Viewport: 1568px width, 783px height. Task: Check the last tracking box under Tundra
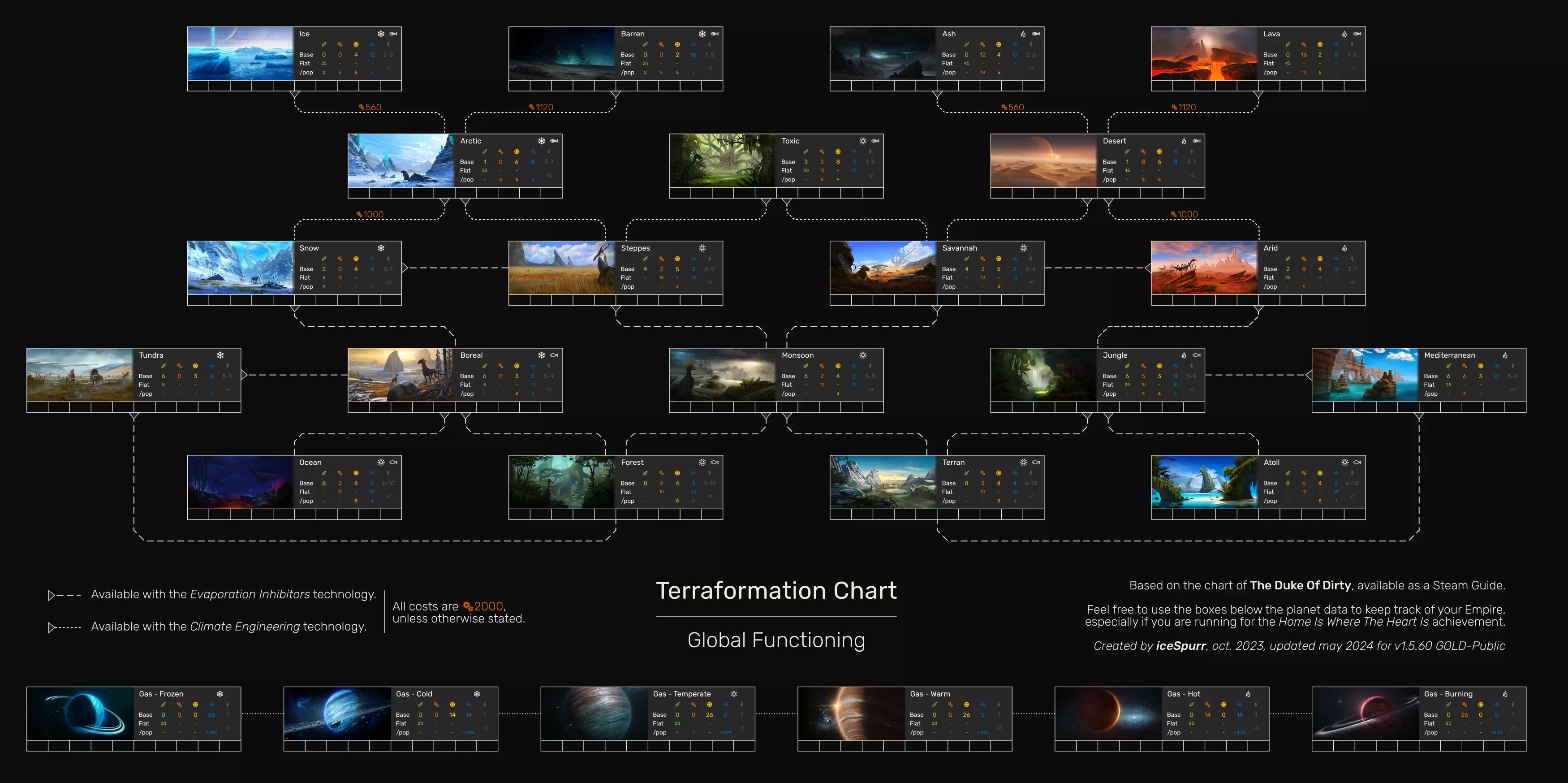[230, 407]
